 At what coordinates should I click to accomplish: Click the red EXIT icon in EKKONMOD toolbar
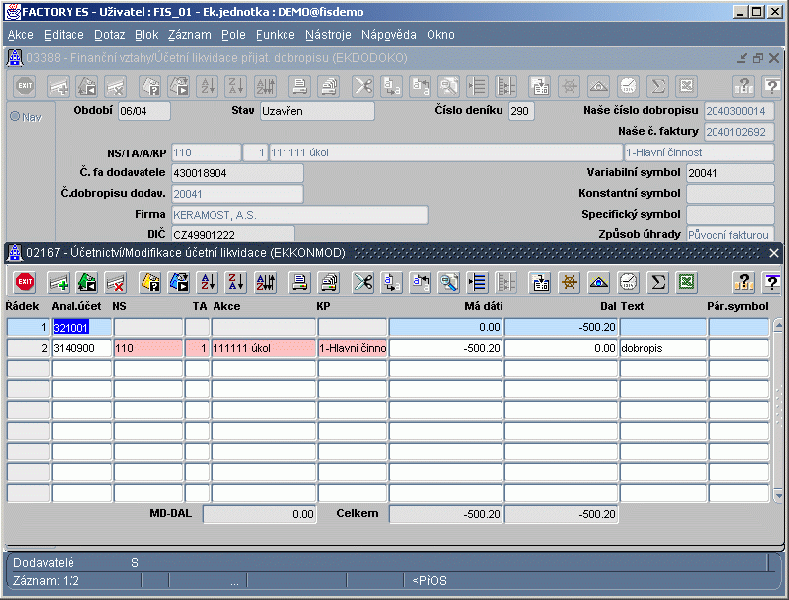[25, 282]
